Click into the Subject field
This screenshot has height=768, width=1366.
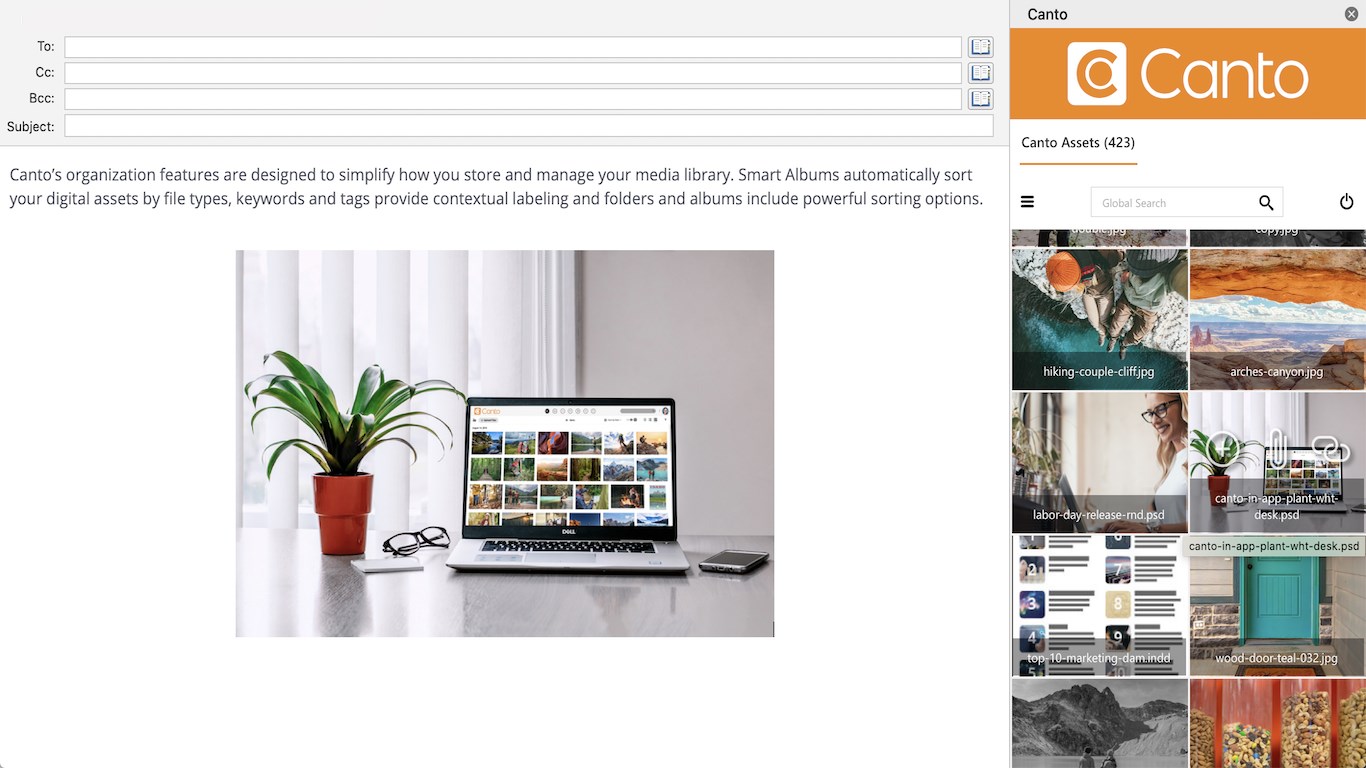pyautogui.click(x=529, y=126)
